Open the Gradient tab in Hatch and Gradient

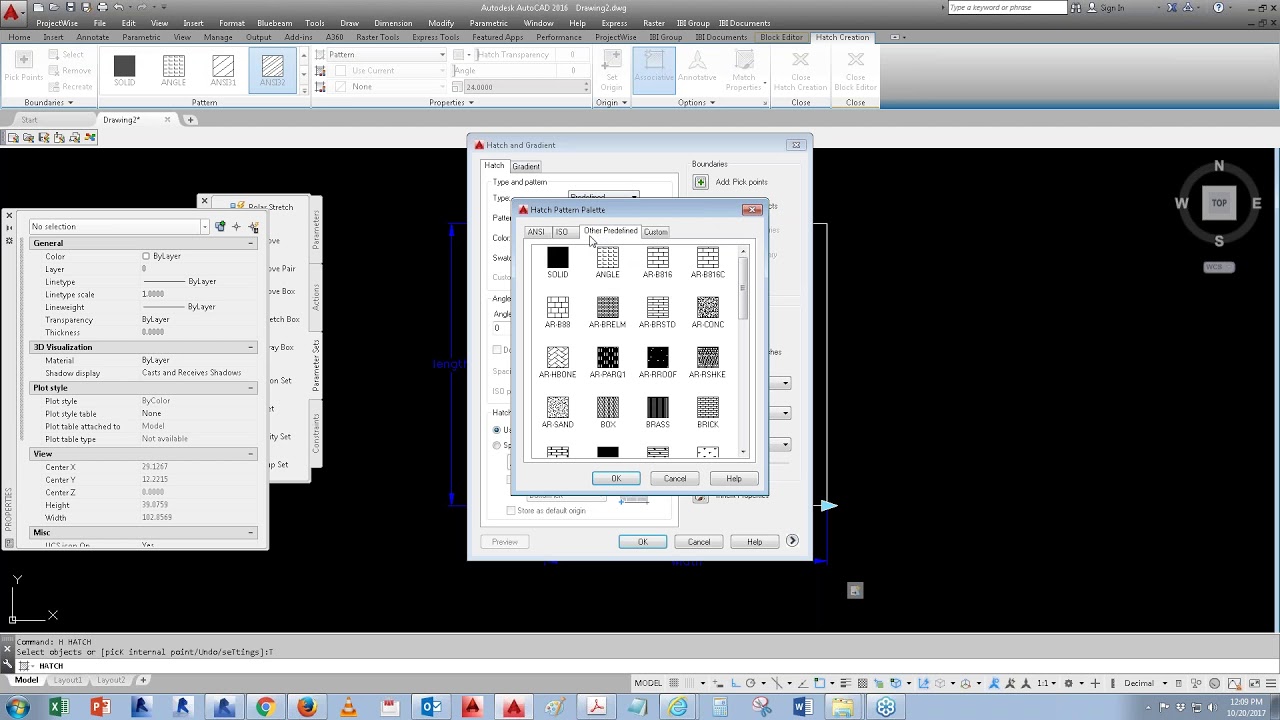(526, 166)
